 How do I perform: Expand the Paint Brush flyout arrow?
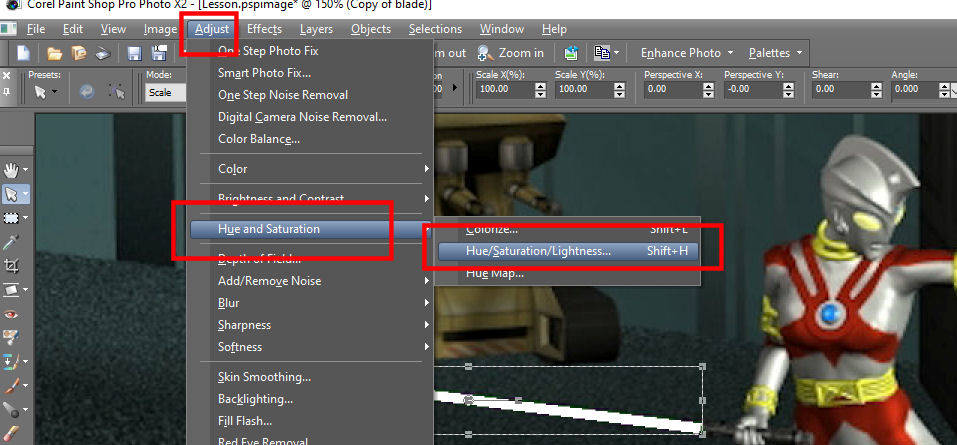(26, 386)
